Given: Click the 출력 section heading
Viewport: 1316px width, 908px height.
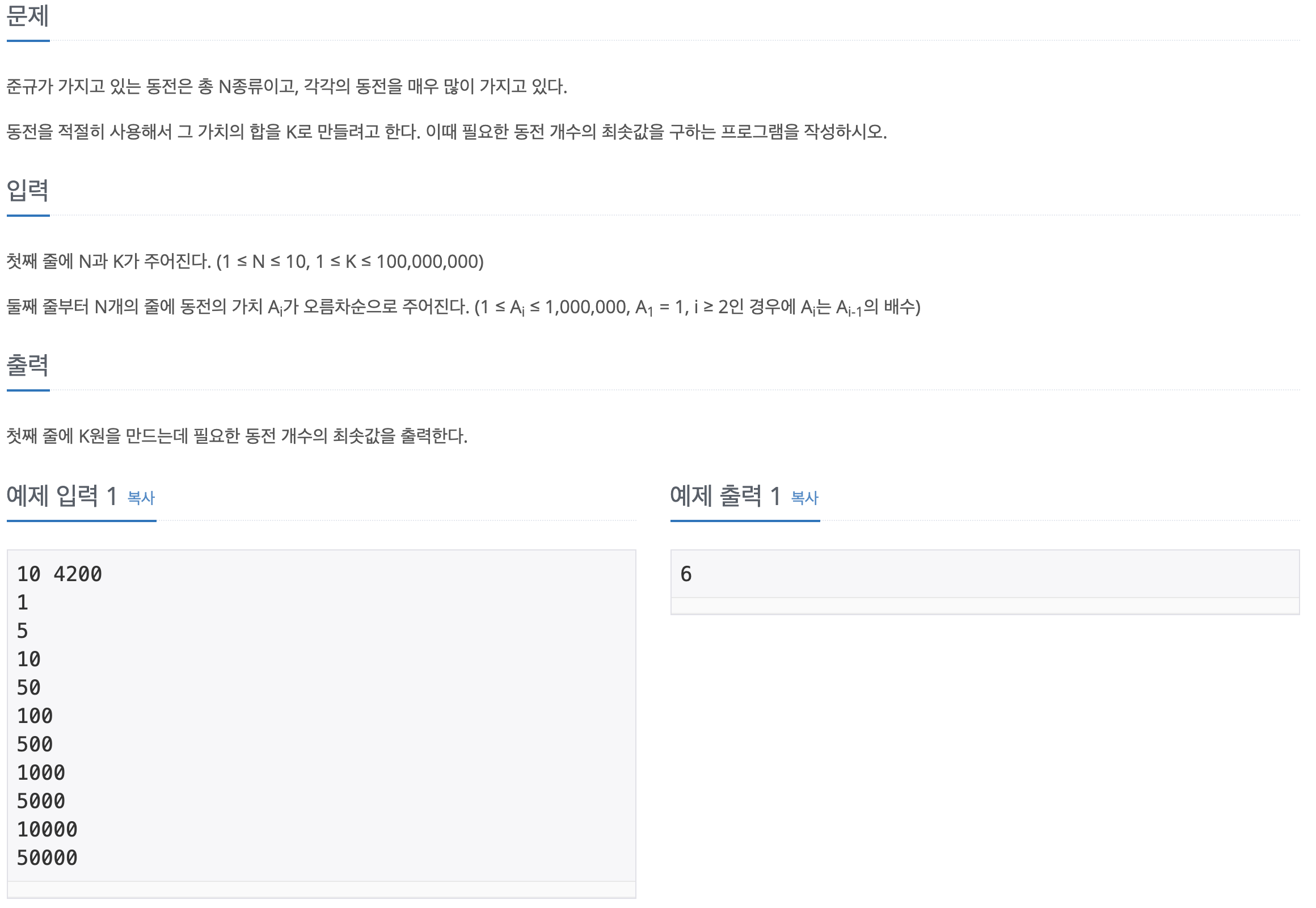Looking at the screenshot, I should tap(27, 365).
